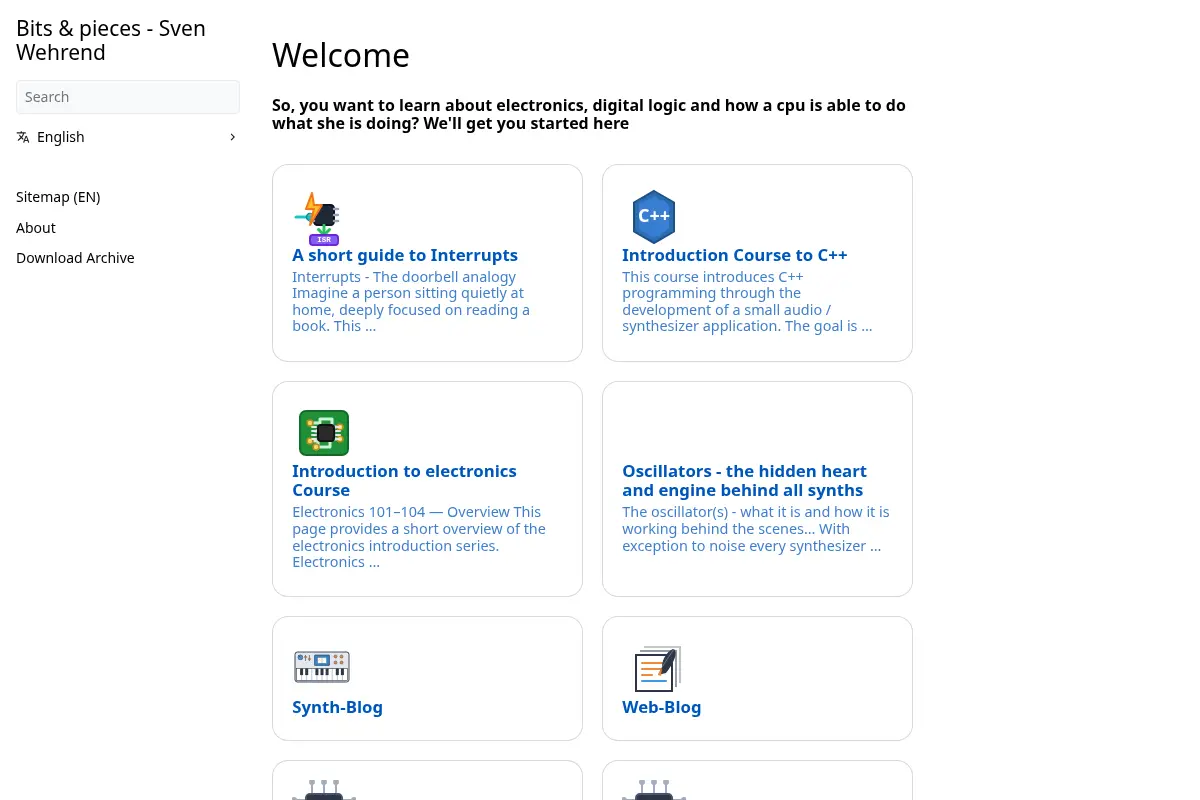The height and width of the screenshot is (800, 1200).
Task: Go to the Synth-Blog link
Action: tap(337, 707)
